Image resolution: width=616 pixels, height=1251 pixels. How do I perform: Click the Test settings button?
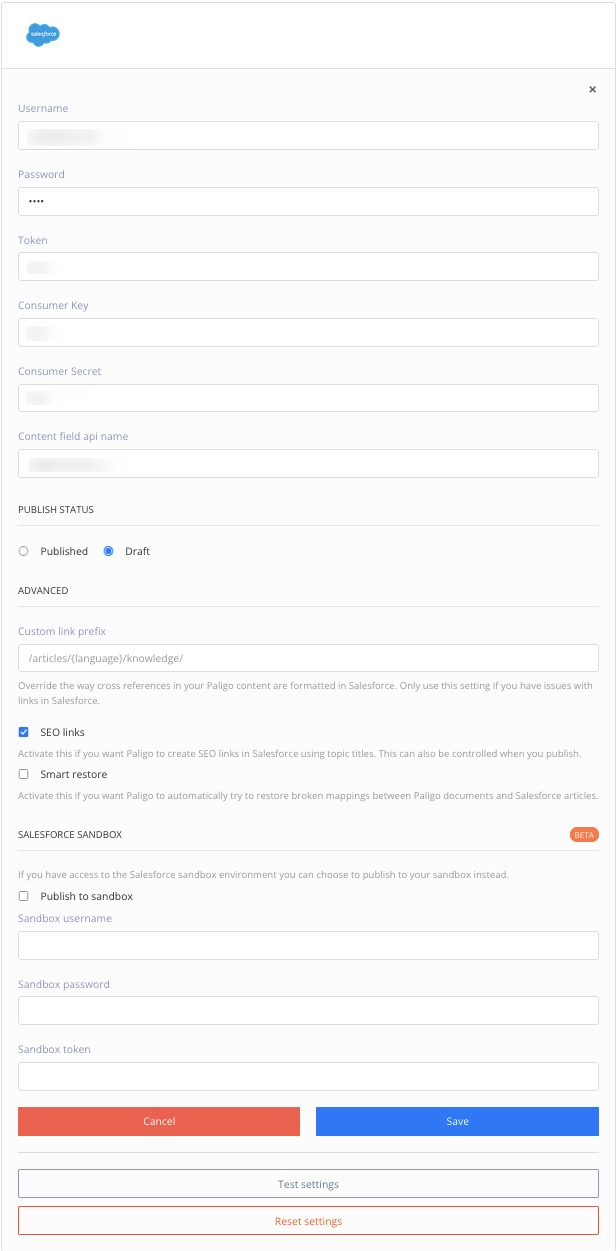[x=308, y=1184]
